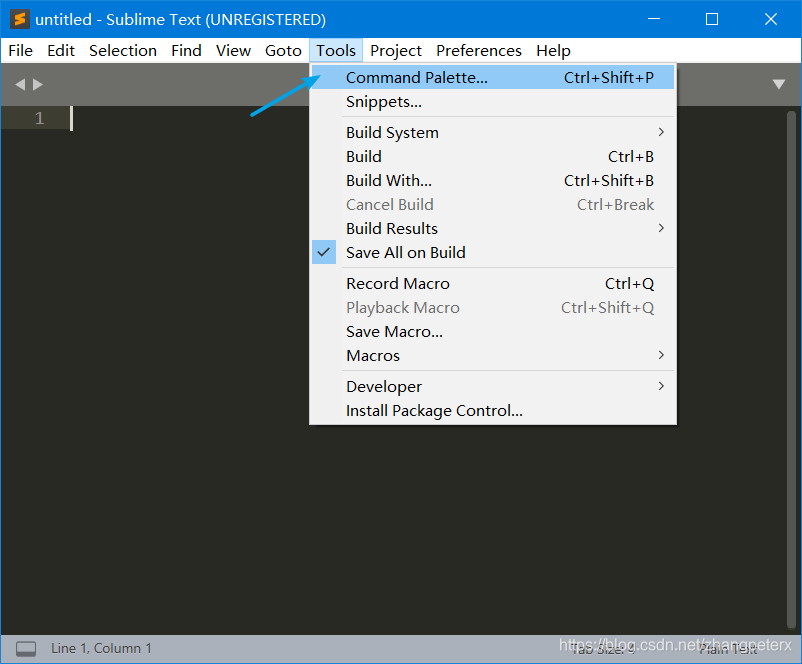Open Plain Text syntax selector
This screenshot has height=664, width=802.
pos(728,649)
